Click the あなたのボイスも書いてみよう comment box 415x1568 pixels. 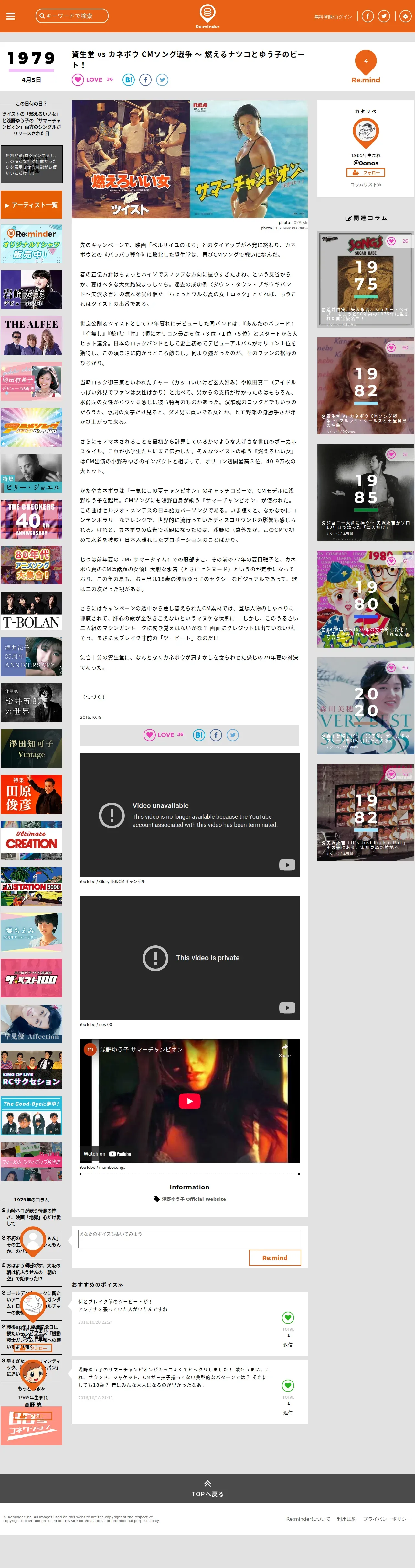point(189,1238)
